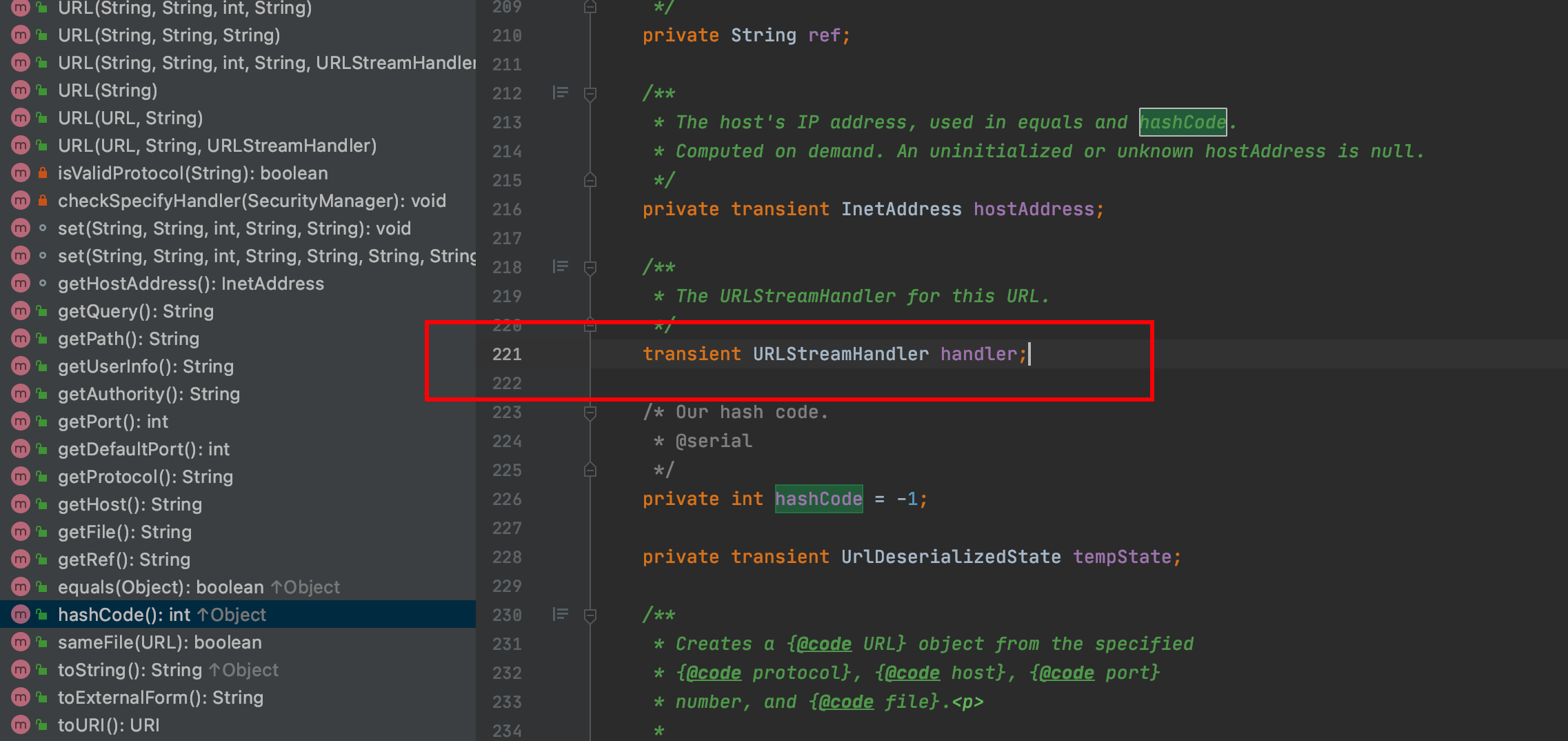1568x741 pixels.
Task: Click public visibility icon of sameFile(URL)
Action: (42, 642)
